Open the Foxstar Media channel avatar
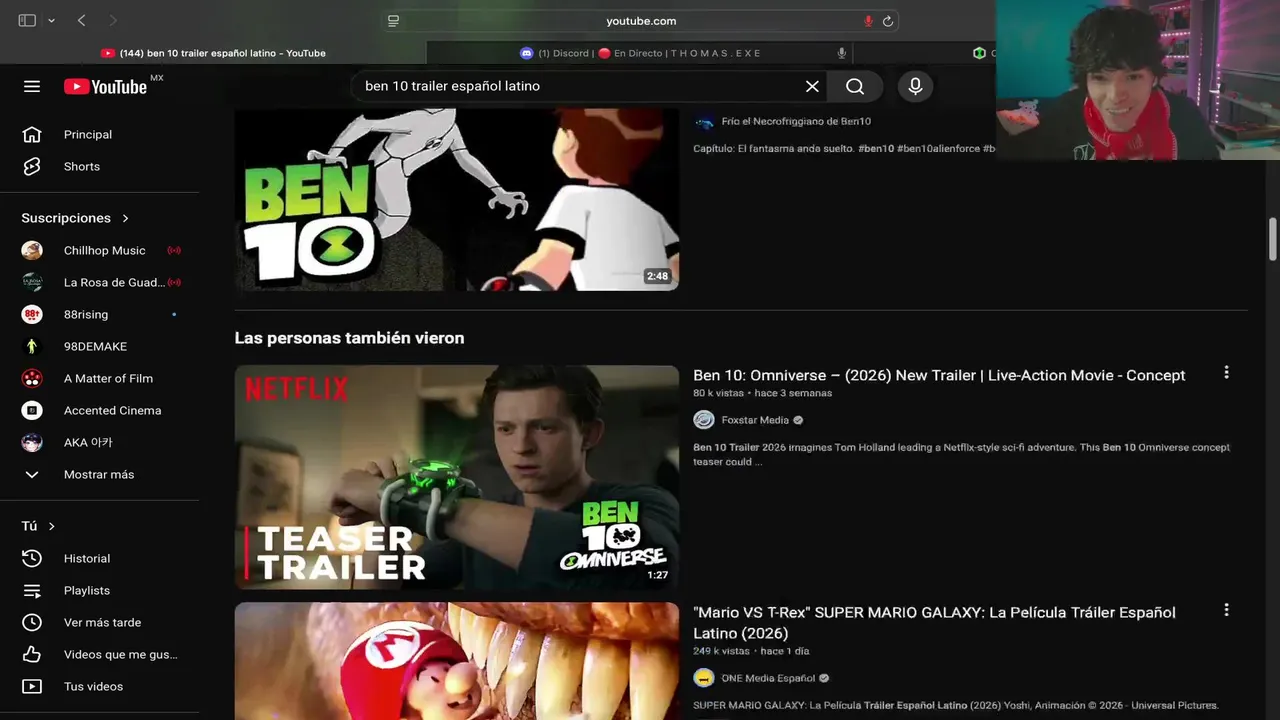This screenshot has height=720, width=1280. point(704,420)
